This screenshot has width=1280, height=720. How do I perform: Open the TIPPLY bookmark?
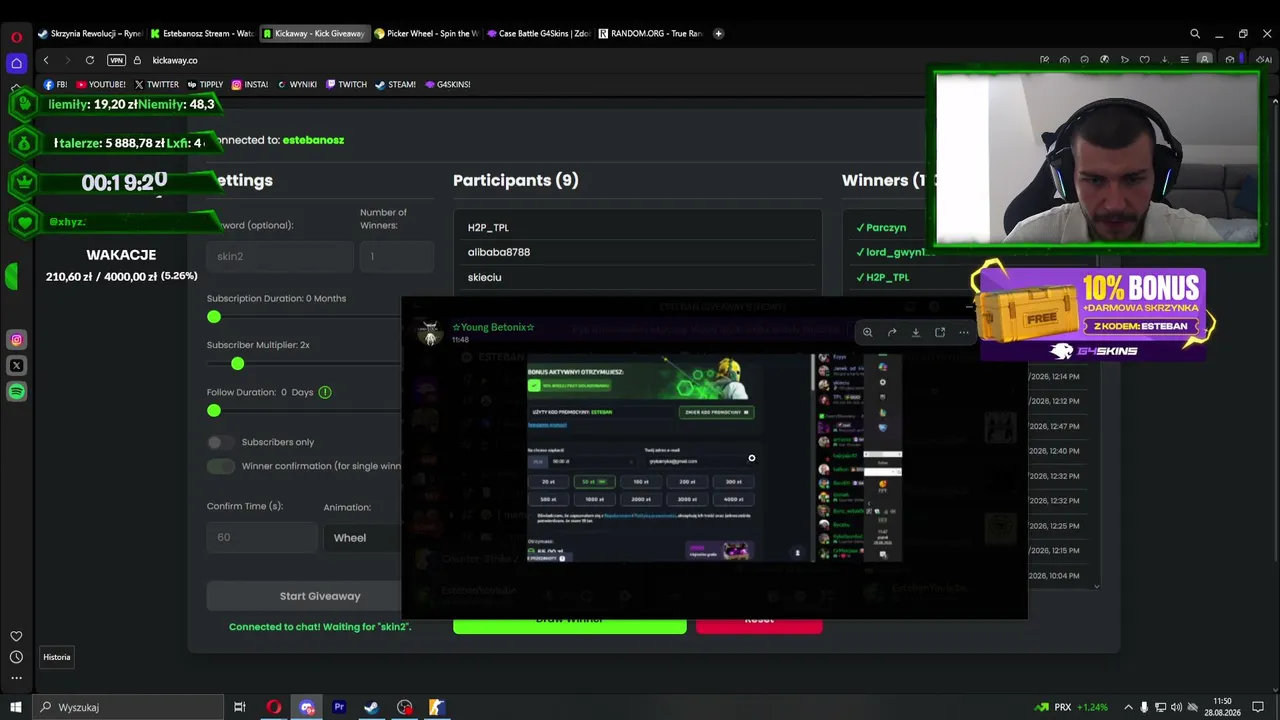(205, 84)
